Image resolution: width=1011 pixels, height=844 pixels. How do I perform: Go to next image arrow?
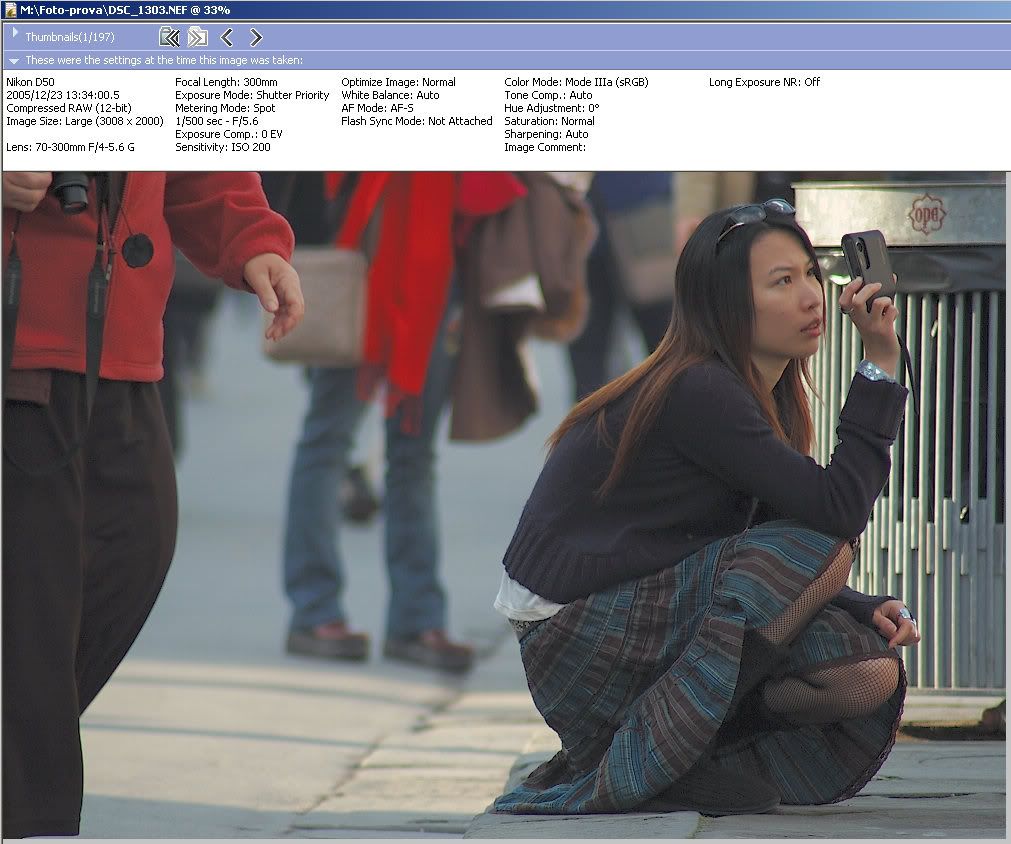click(256, 37)
